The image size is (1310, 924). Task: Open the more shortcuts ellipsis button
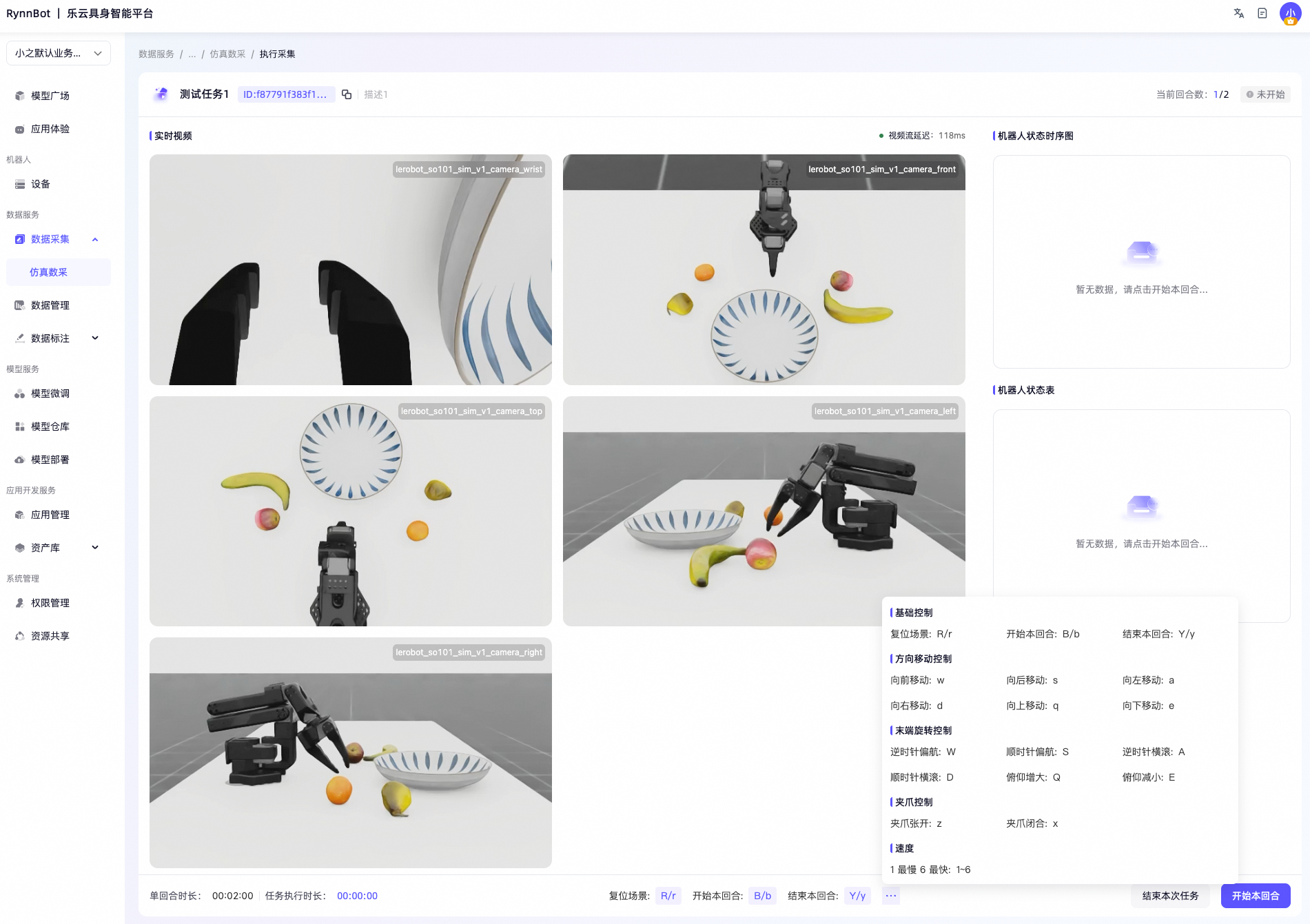(x=891, y=896)
